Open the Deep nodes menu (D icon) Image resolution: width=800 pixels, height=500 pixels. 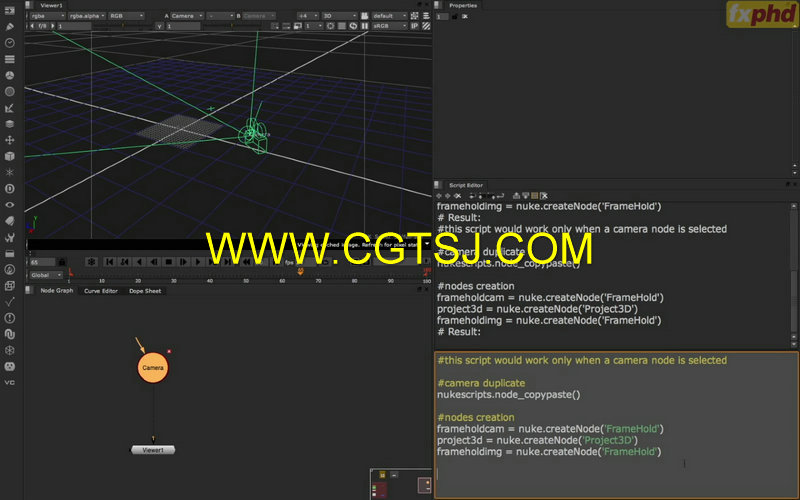click(x=9, y=189)
